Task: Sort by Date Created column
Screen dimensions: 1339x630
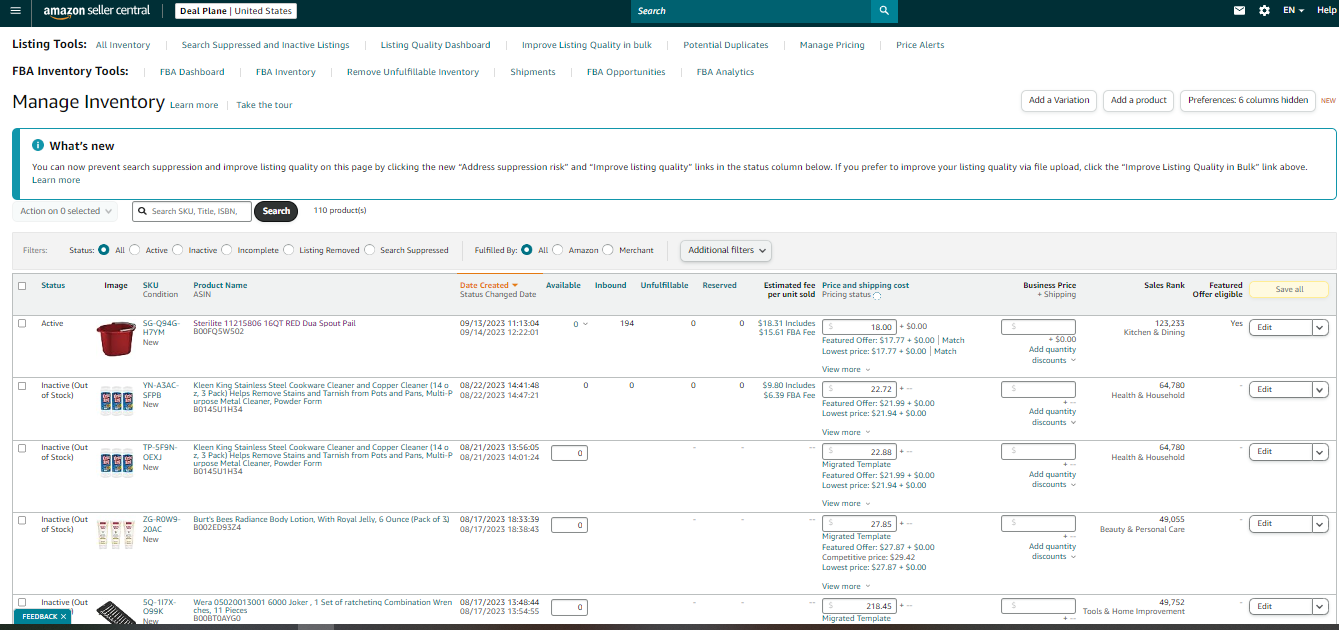Action: pos(489,285)
